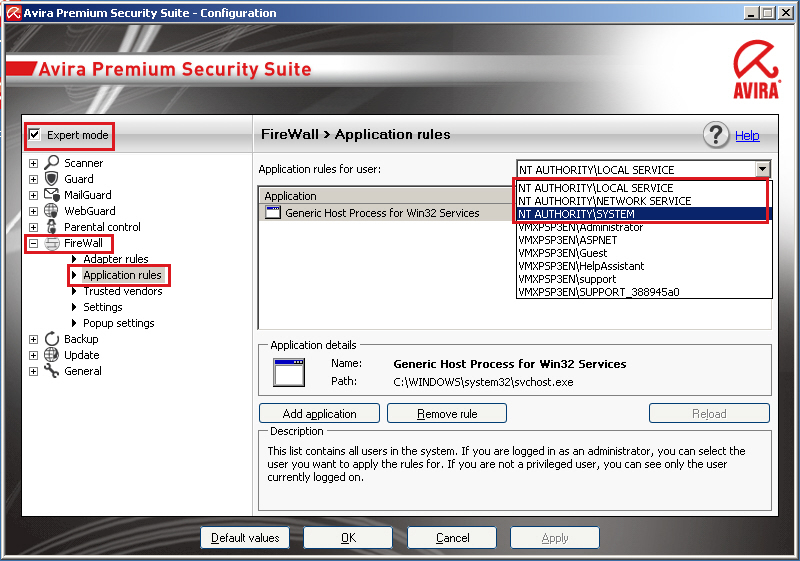The width and height of the screenshot is (800, 561).
Task: Click the svchost.exe path text
Action: click(x=483, y=382)
